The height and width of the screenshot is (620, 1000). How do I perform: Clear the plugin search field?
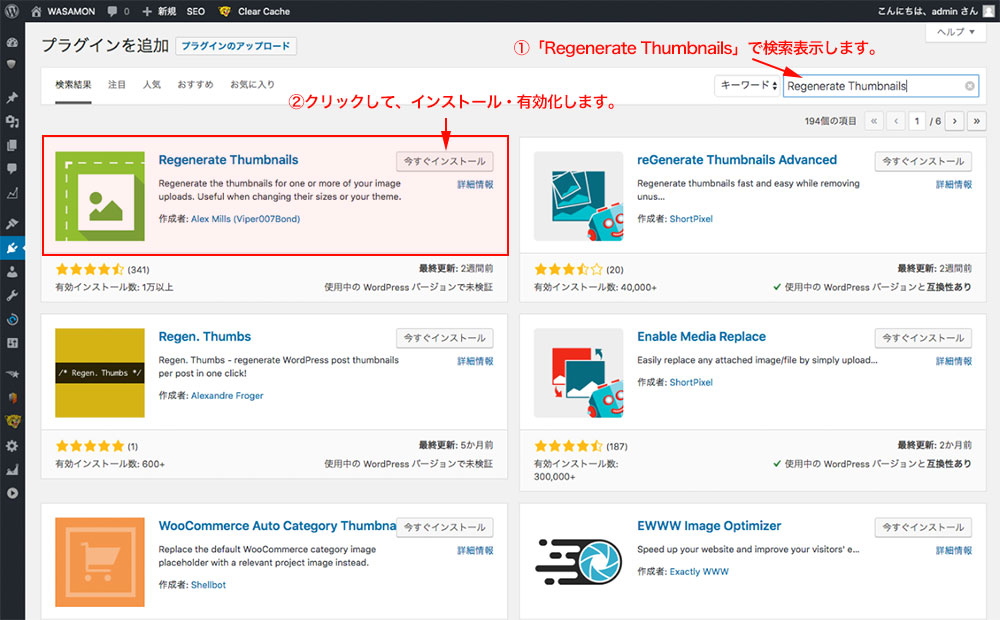point(969,86)
